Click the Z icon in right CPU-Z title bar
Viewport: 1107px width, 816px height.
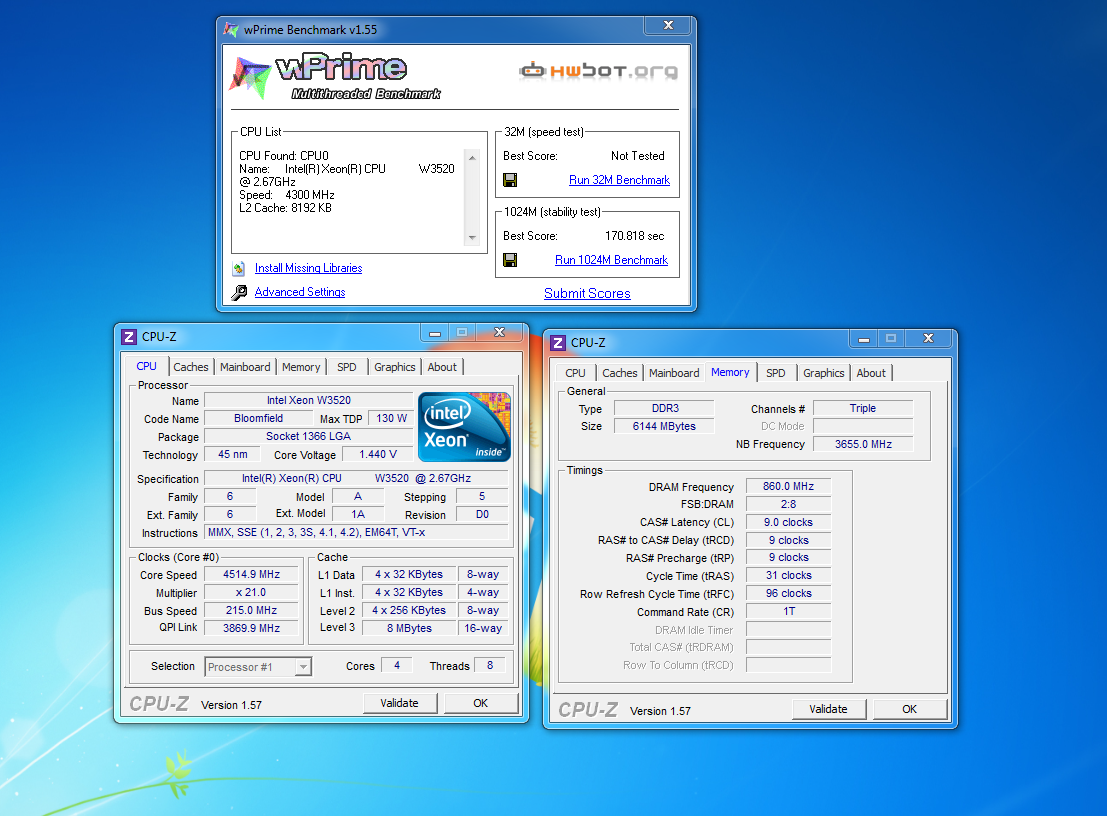[x=558, y=342]
